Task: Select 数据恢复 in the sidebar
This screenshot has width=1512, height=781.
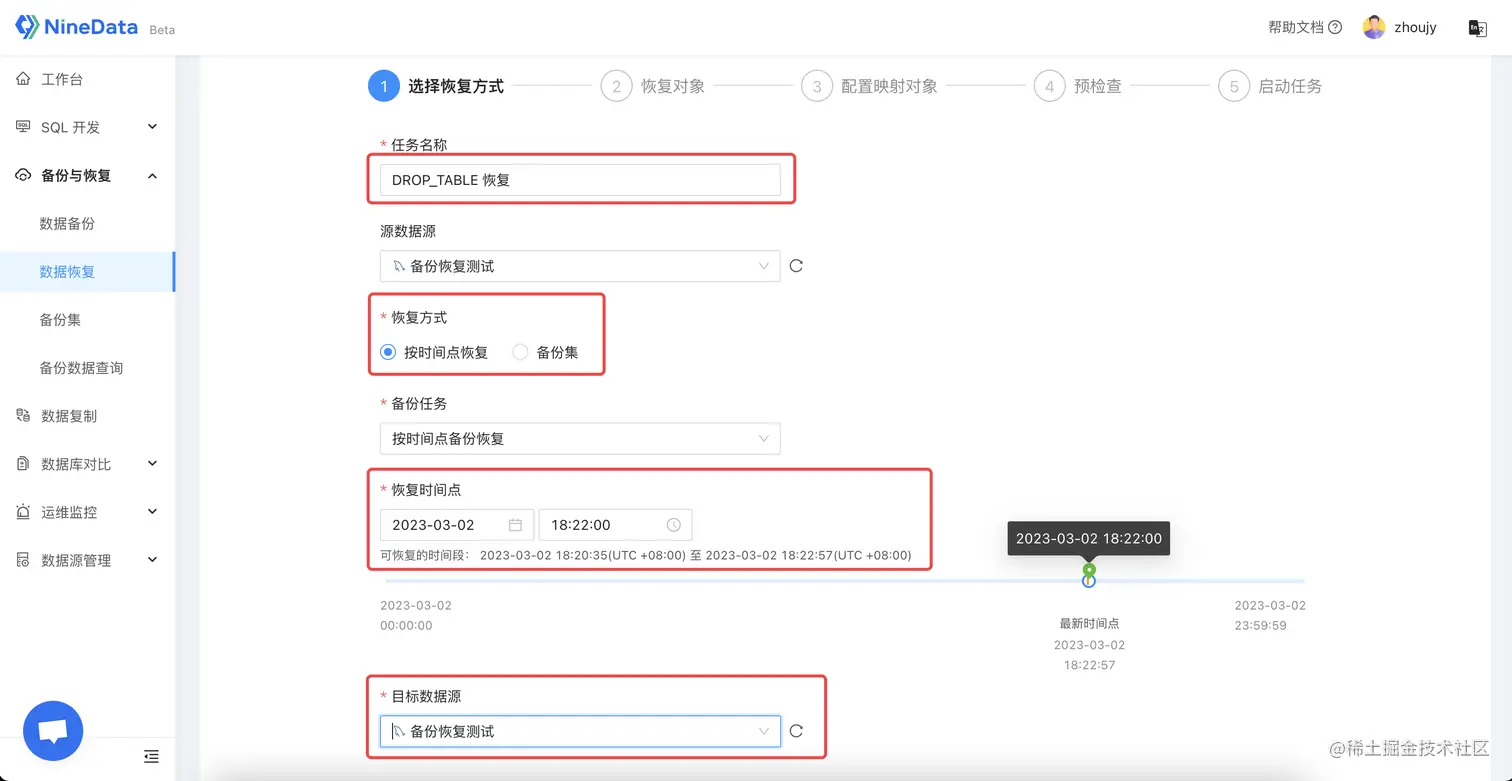Action: pyautogui.click(x=87, y=271)
